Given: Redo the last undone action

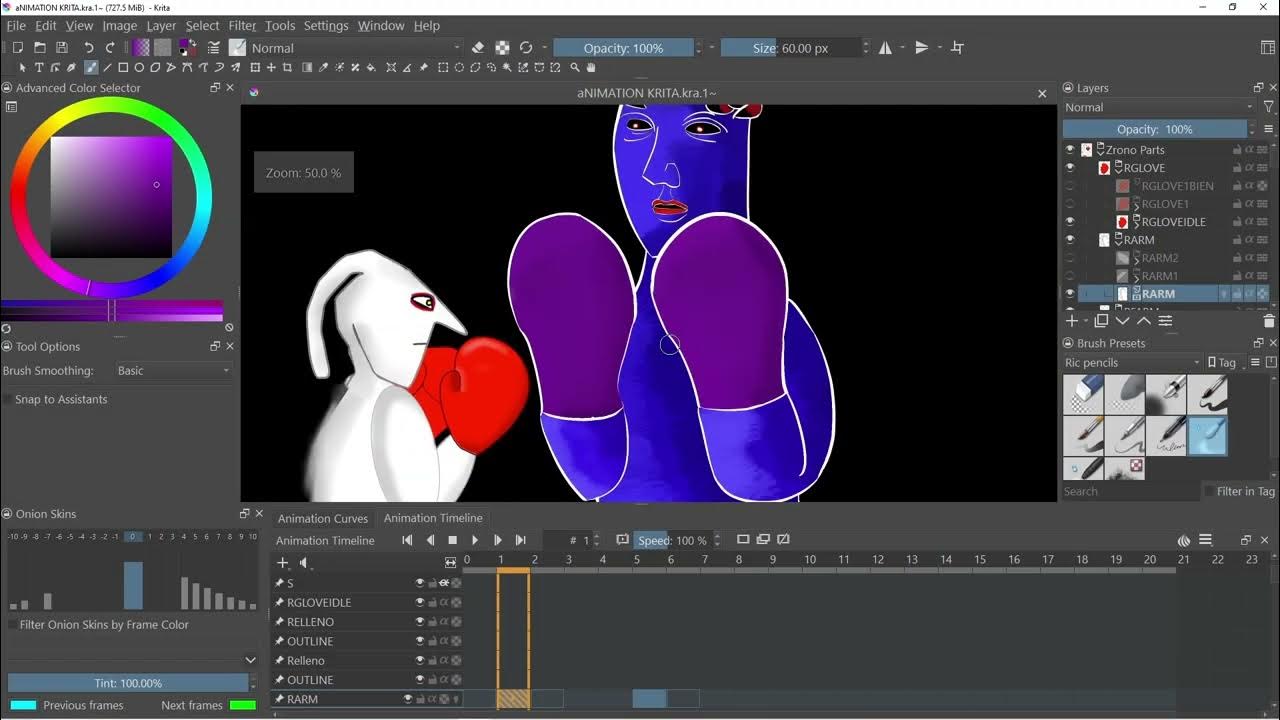Looking at the screenshot, I should [111, 47].
